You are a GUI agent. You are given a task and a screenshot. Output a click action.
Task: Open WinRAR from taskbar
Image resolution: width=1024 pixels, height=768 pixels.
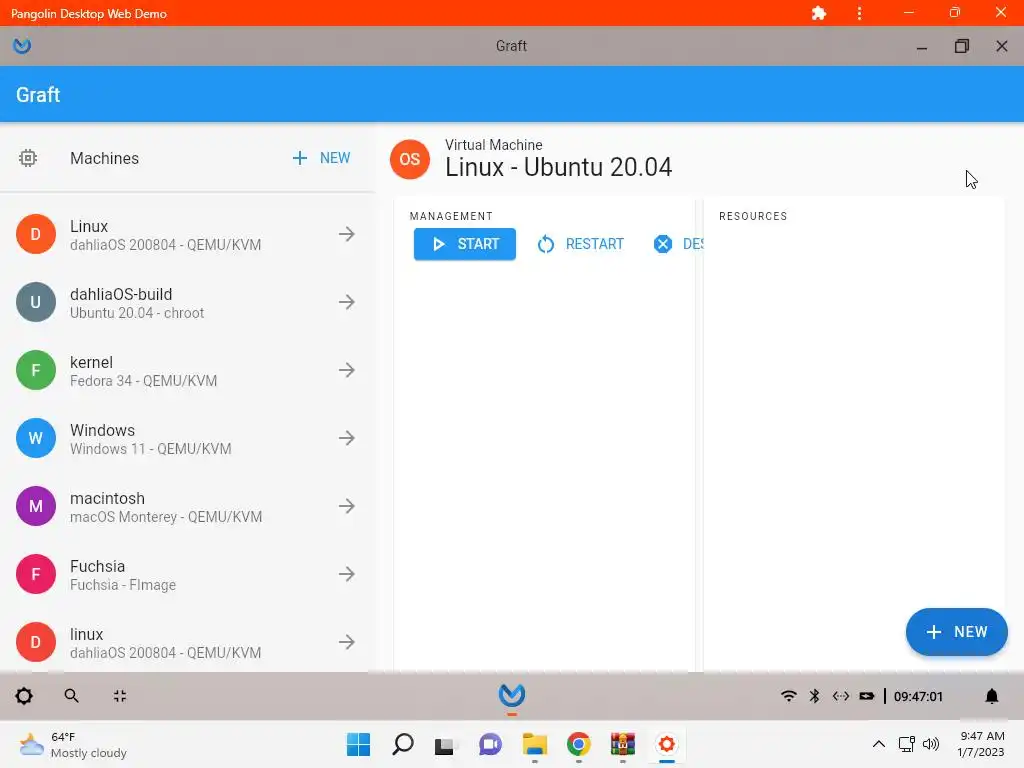pos(622,744)
